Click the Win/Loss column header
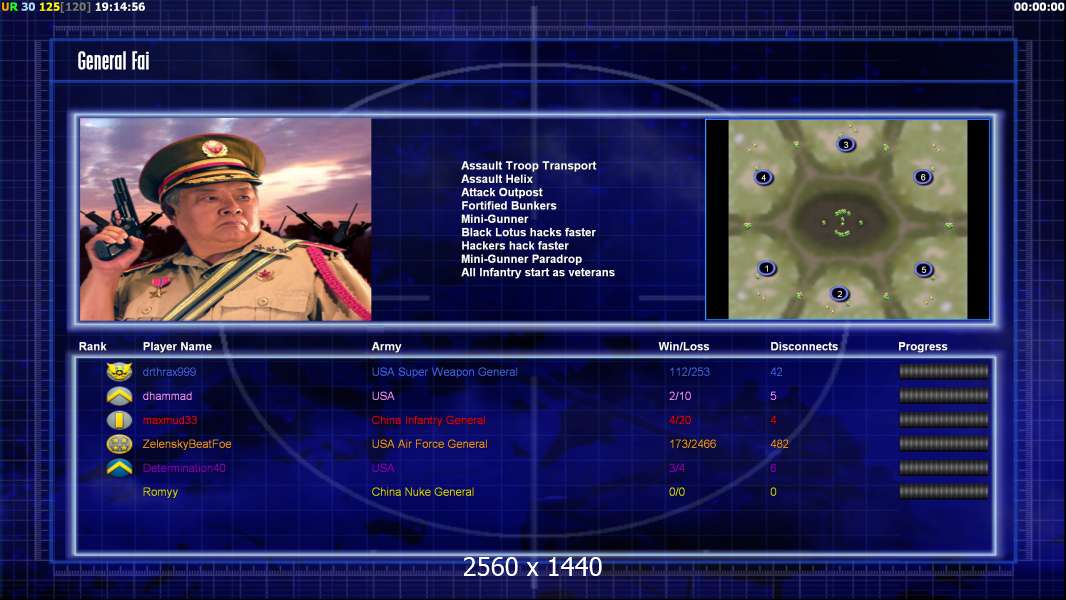 683,346
